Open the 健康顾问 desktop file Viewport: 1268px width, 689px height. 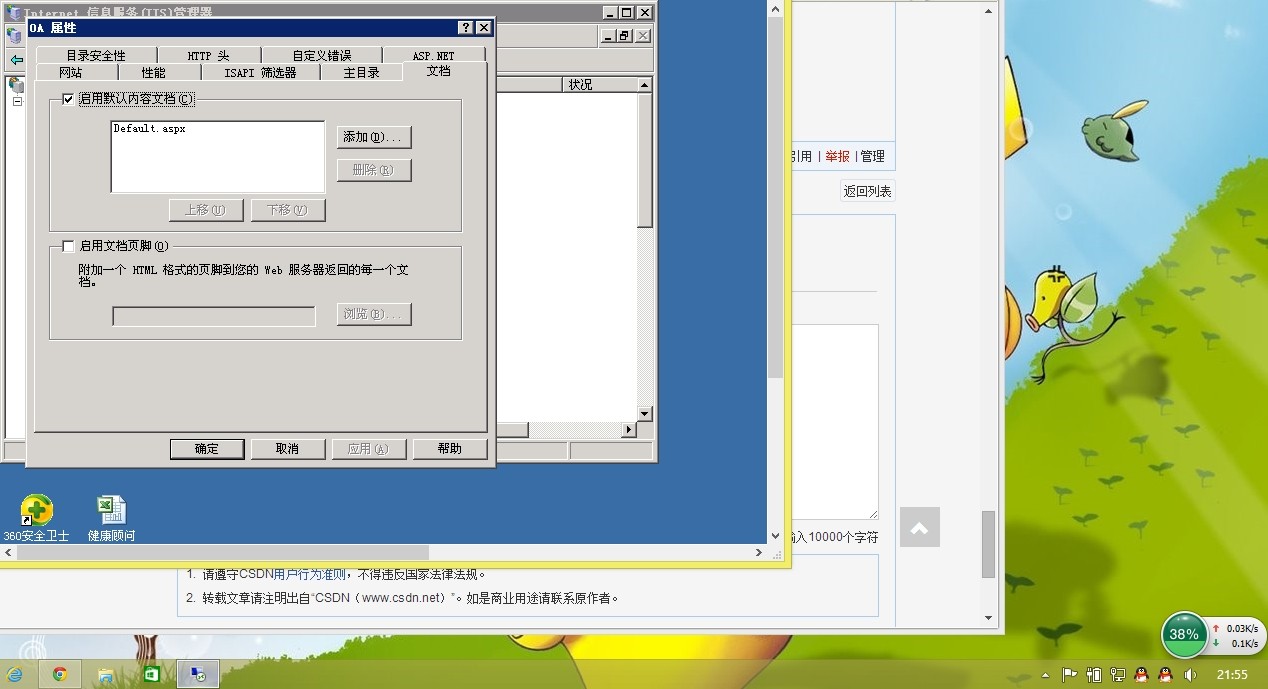pyautogui.click(x=111, y=518)
